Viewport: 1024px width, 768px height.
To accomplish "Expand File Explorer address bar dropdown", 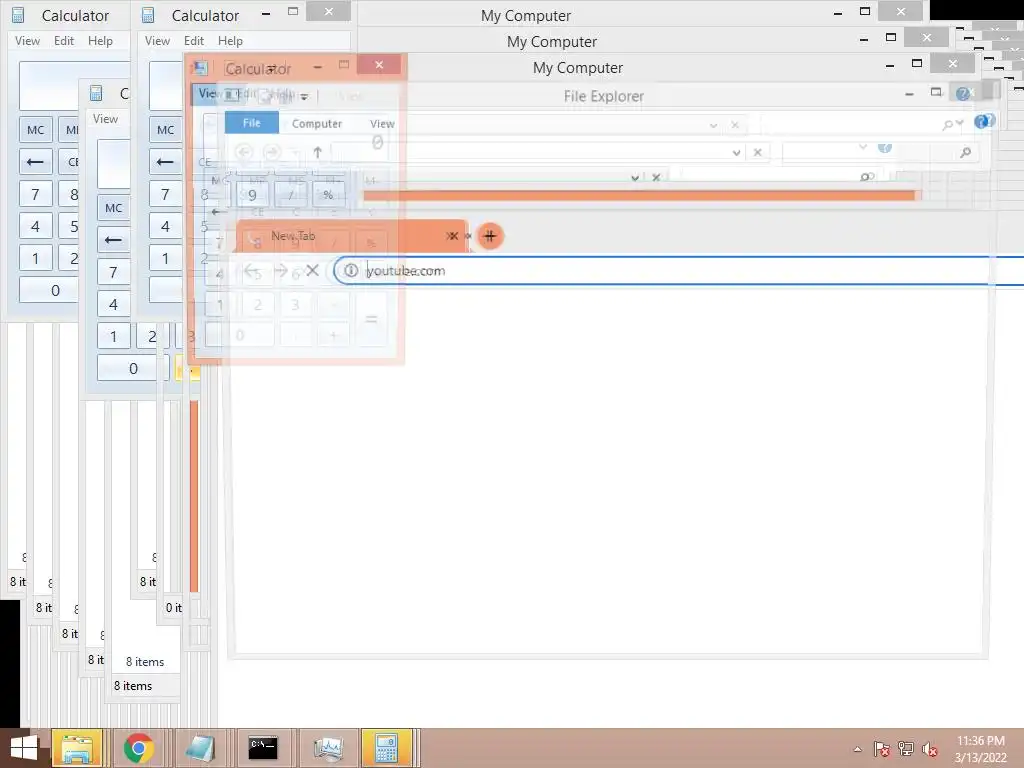I will (736, 152).
